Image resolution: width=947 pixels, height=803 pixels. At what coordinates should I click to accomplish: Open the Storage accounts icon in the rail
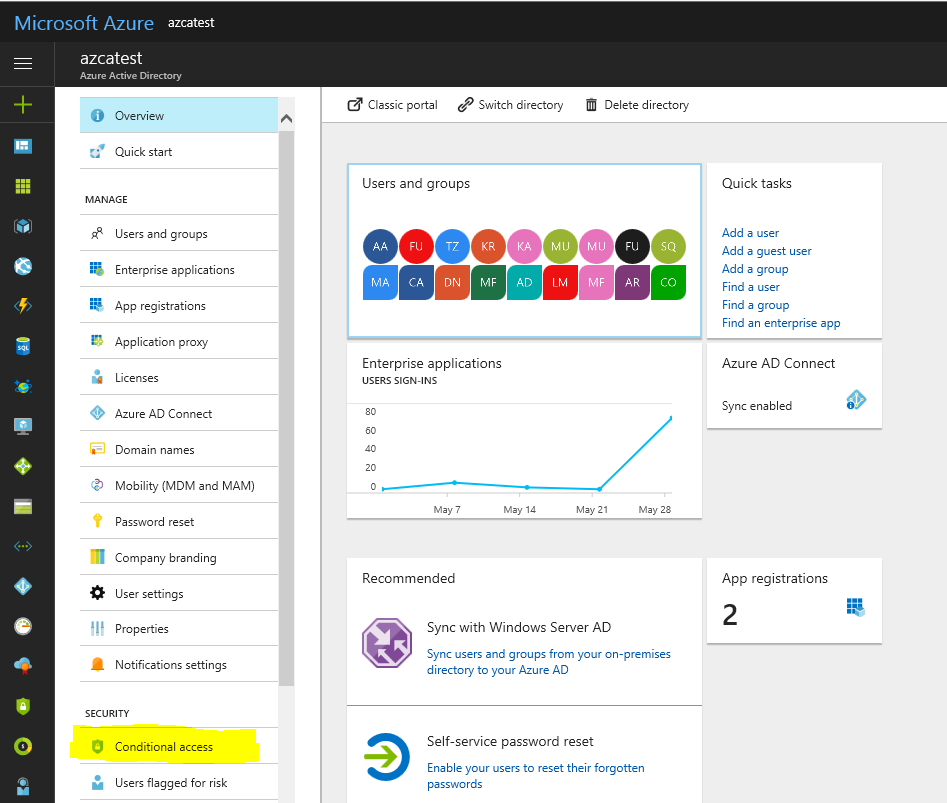(23, 507)
